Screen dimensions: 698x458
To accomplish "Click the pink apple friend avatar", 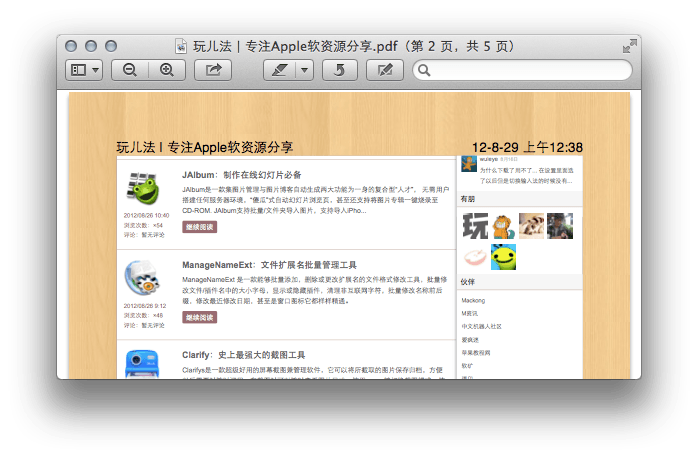I will point(475,257).
